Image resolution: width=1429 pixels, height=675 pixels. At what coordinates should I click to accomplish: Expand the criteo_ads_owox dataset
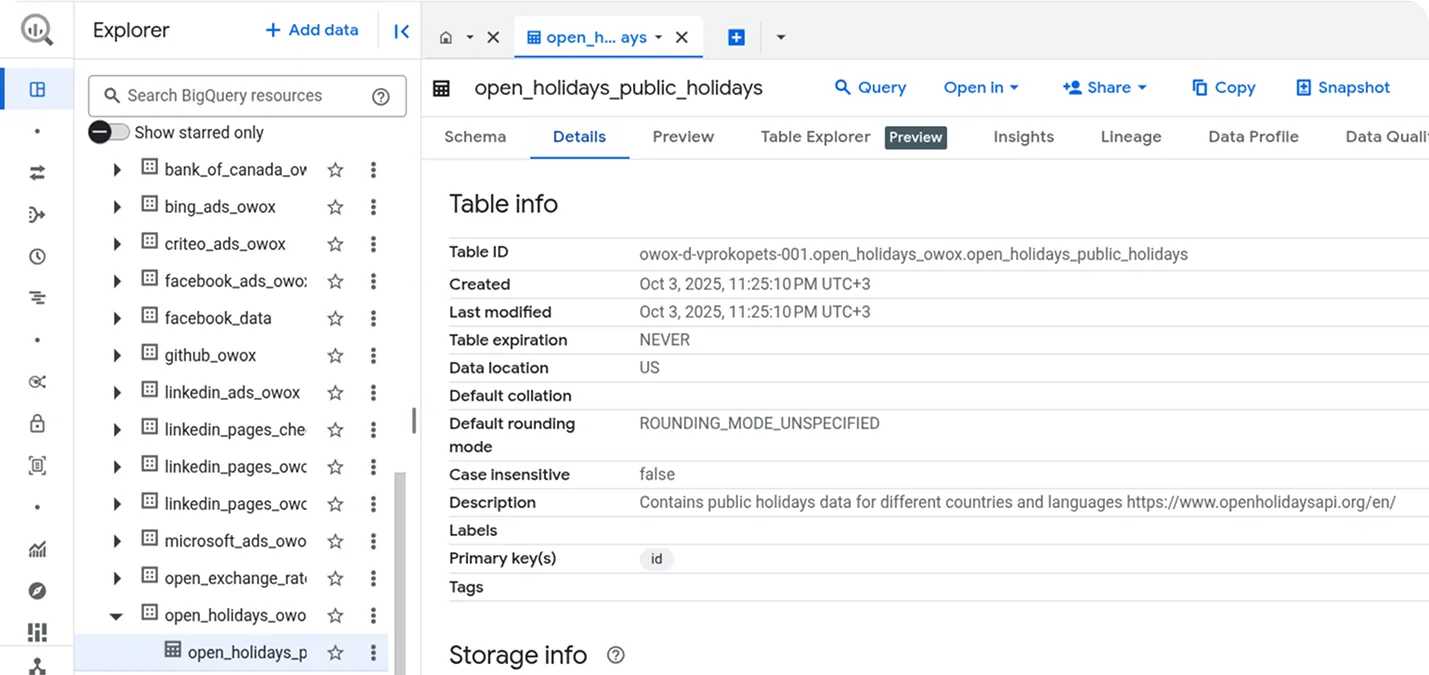117,244
